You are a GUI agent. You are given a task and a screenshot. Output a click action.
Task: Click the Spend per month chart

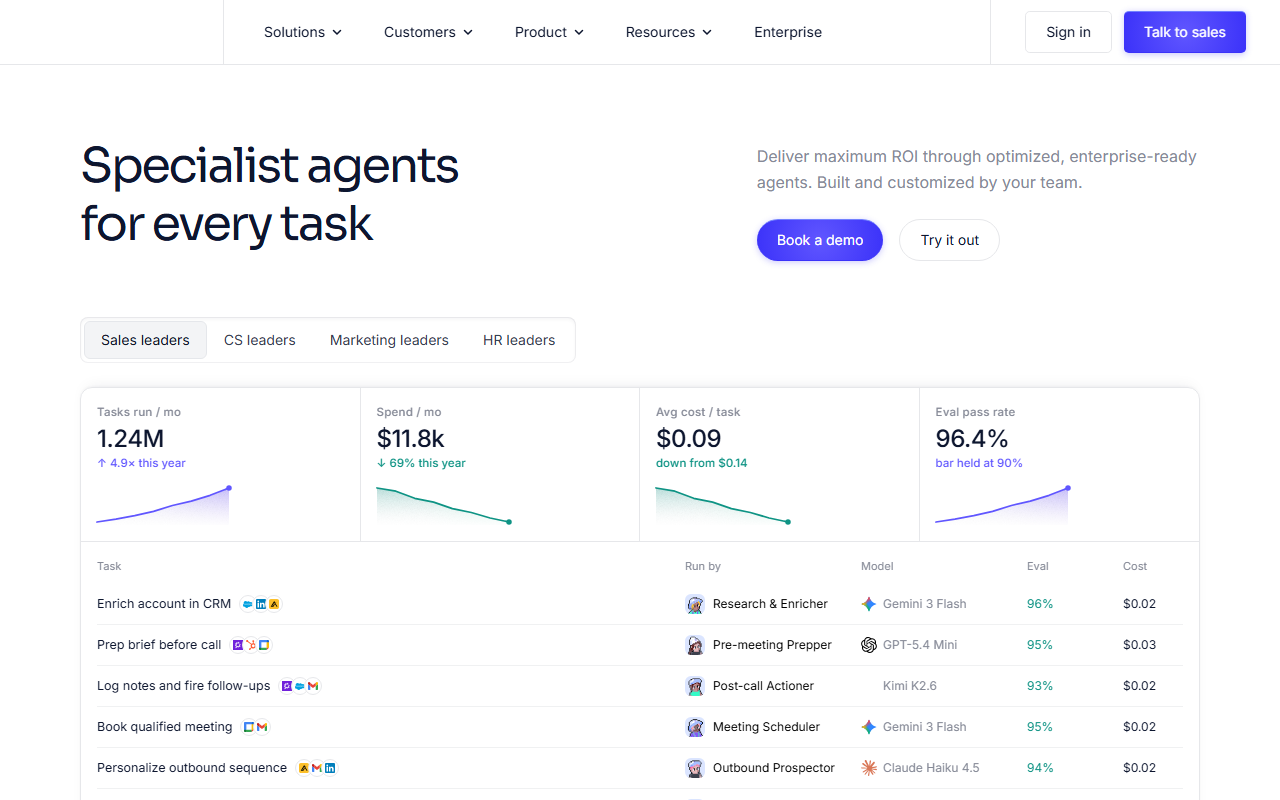(444, 505)
